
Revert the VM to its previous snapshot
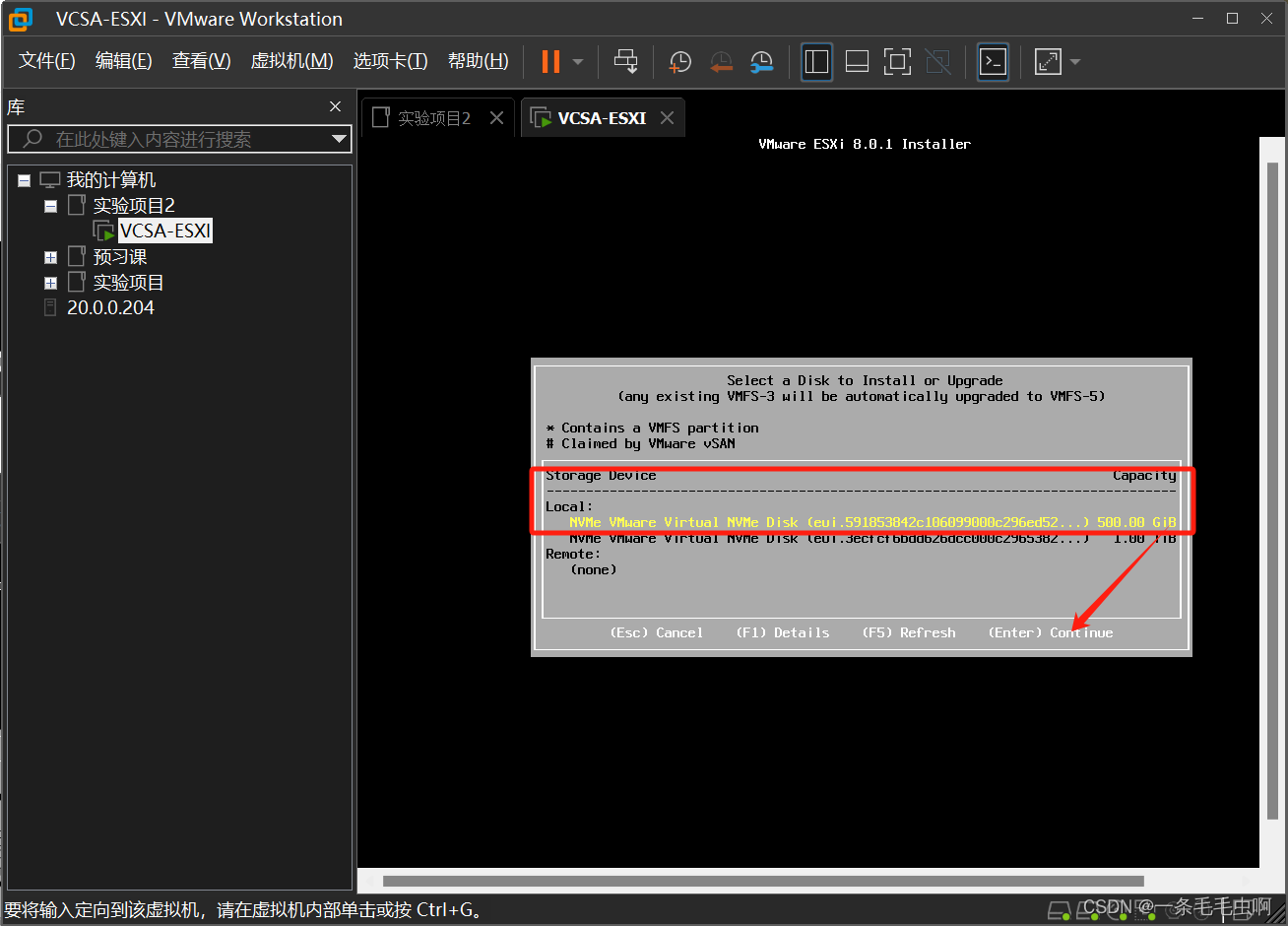click(x=721, y=62)
